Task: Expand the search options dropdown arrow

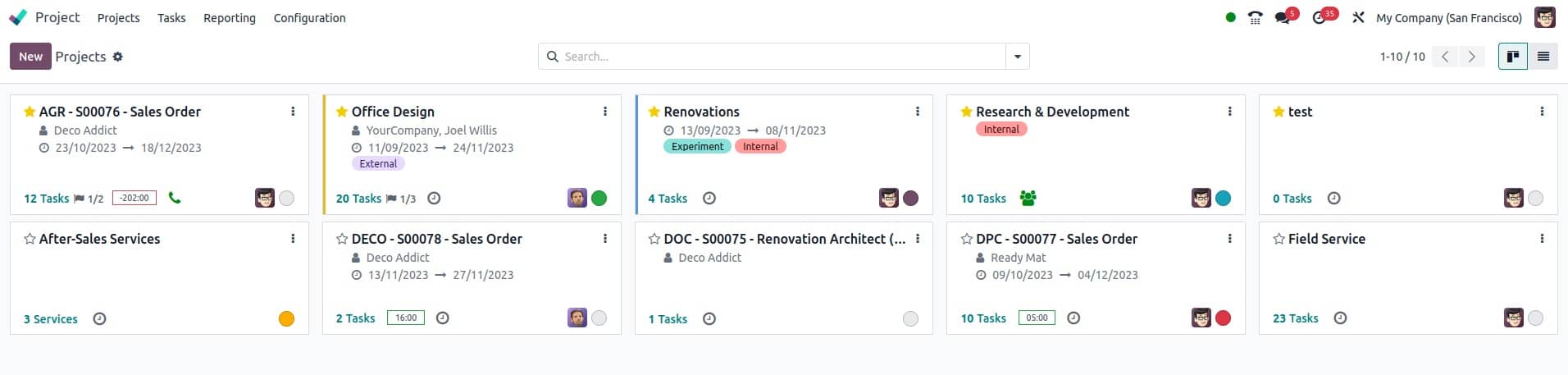Action: pyautogui.click(x=1017, y=57)
